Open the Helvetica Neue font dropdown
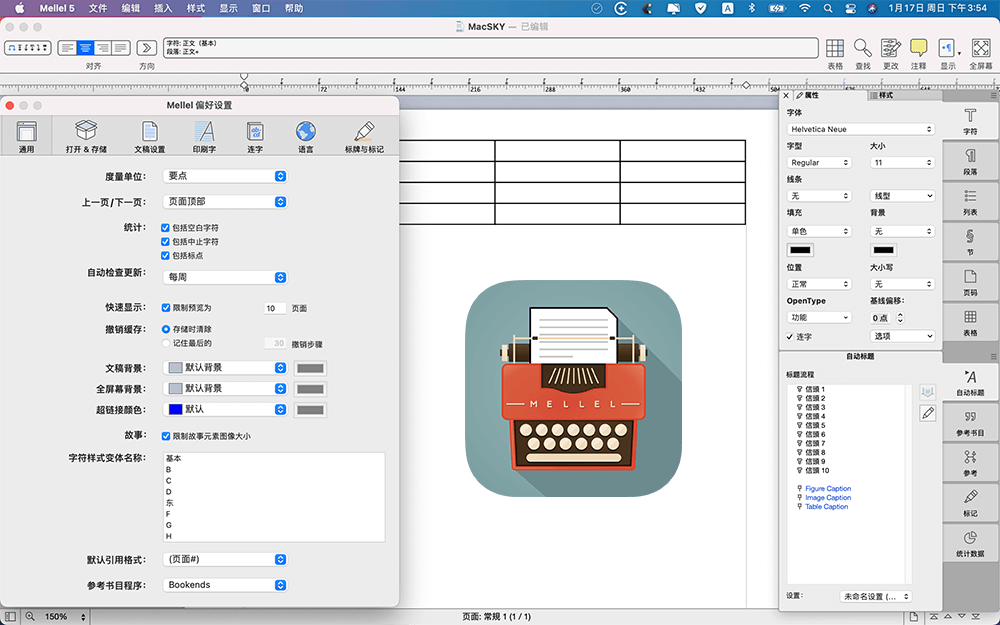The width and height of the screenshot is (1000, 625). 860,129
